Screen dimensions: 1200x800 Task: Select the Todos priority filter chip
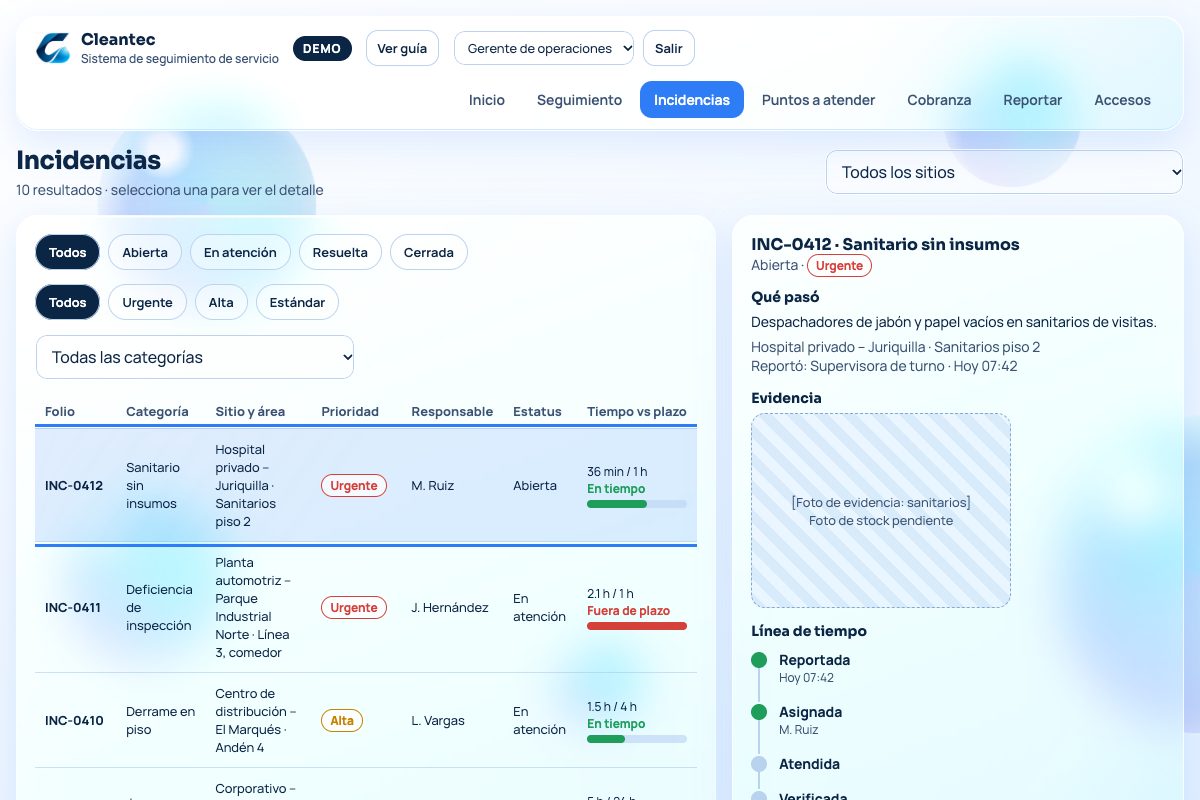(x=68, y=302)
